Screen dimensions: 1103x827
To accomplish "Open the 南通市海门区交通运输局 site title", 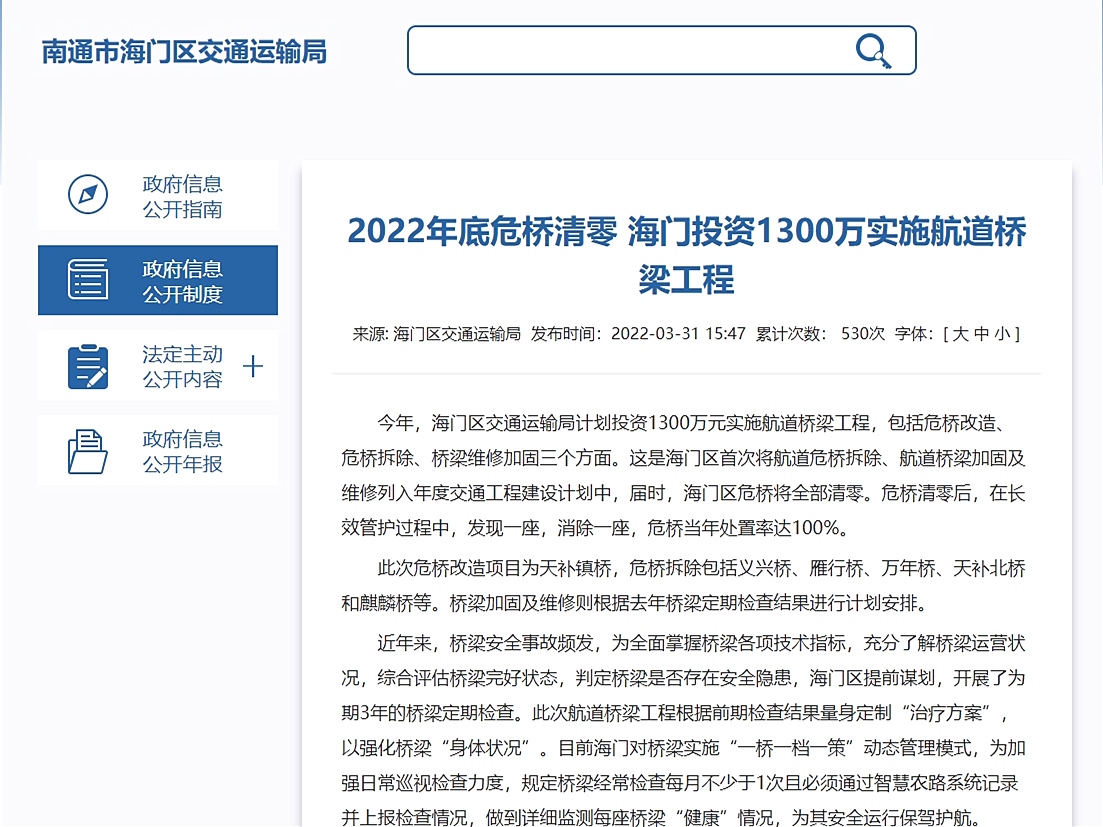I will pos(184,52).
